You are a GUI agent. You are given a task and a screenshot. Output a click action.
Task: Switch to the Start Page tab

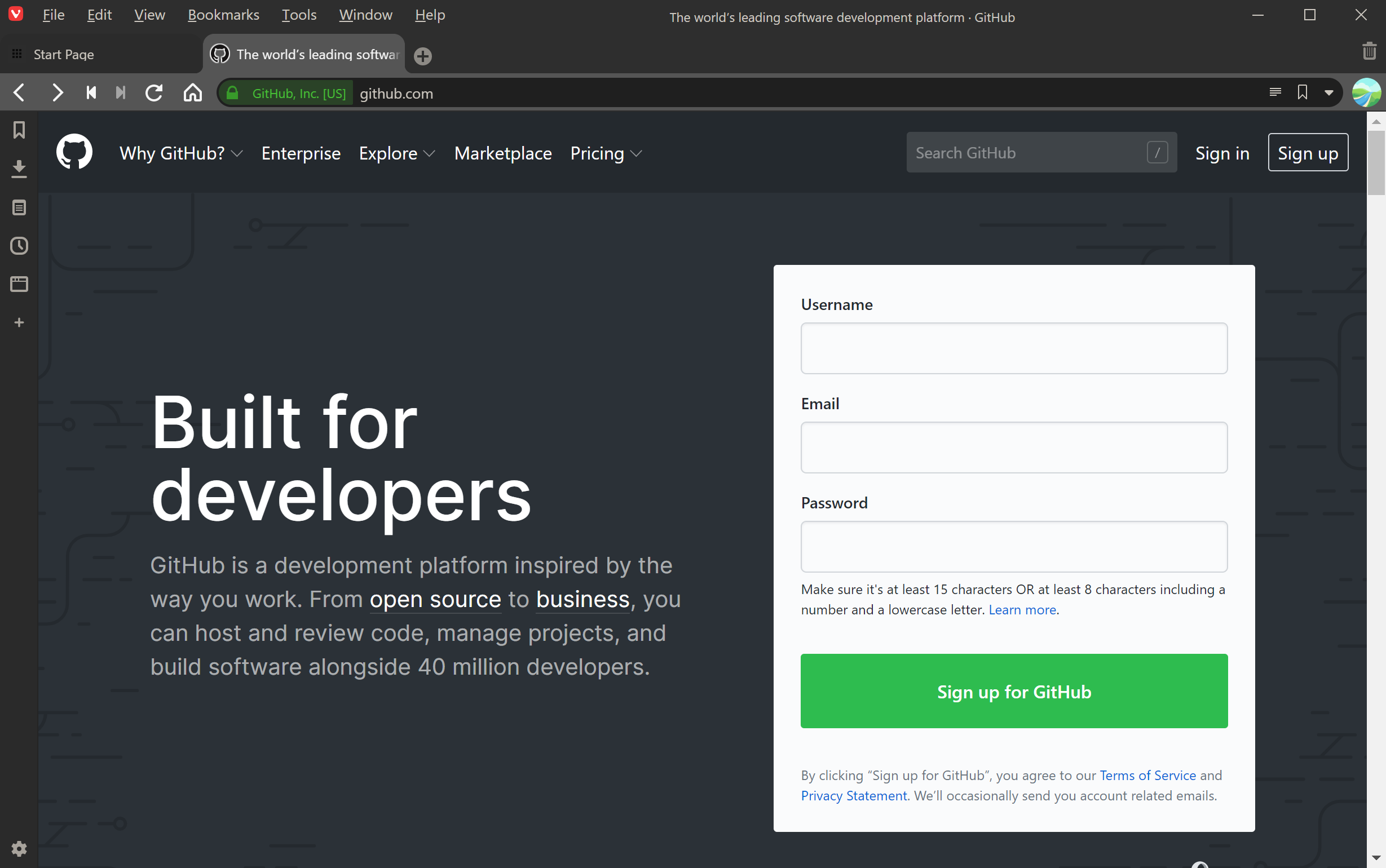[x=63, y=55]
